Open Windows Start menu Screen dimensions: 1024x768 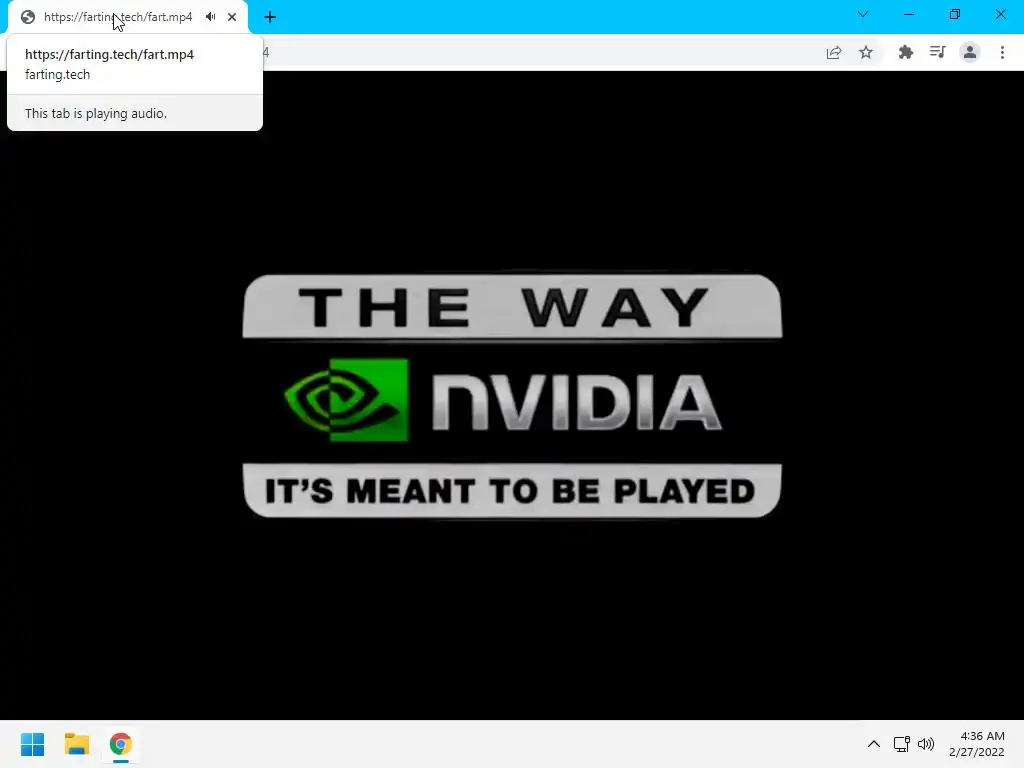tap(33, 744)
